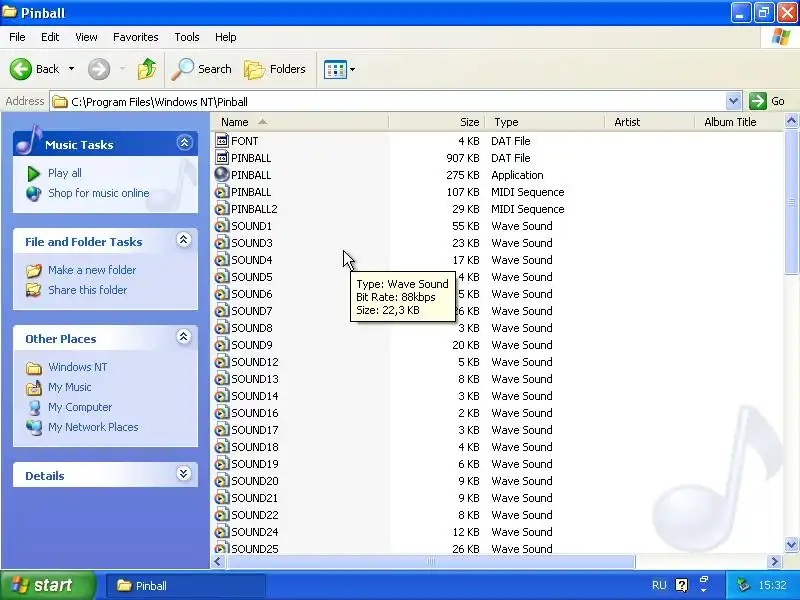This screenshot has width=800, height=600.
Task: Open the Help menu
Action: click(226, 37)
